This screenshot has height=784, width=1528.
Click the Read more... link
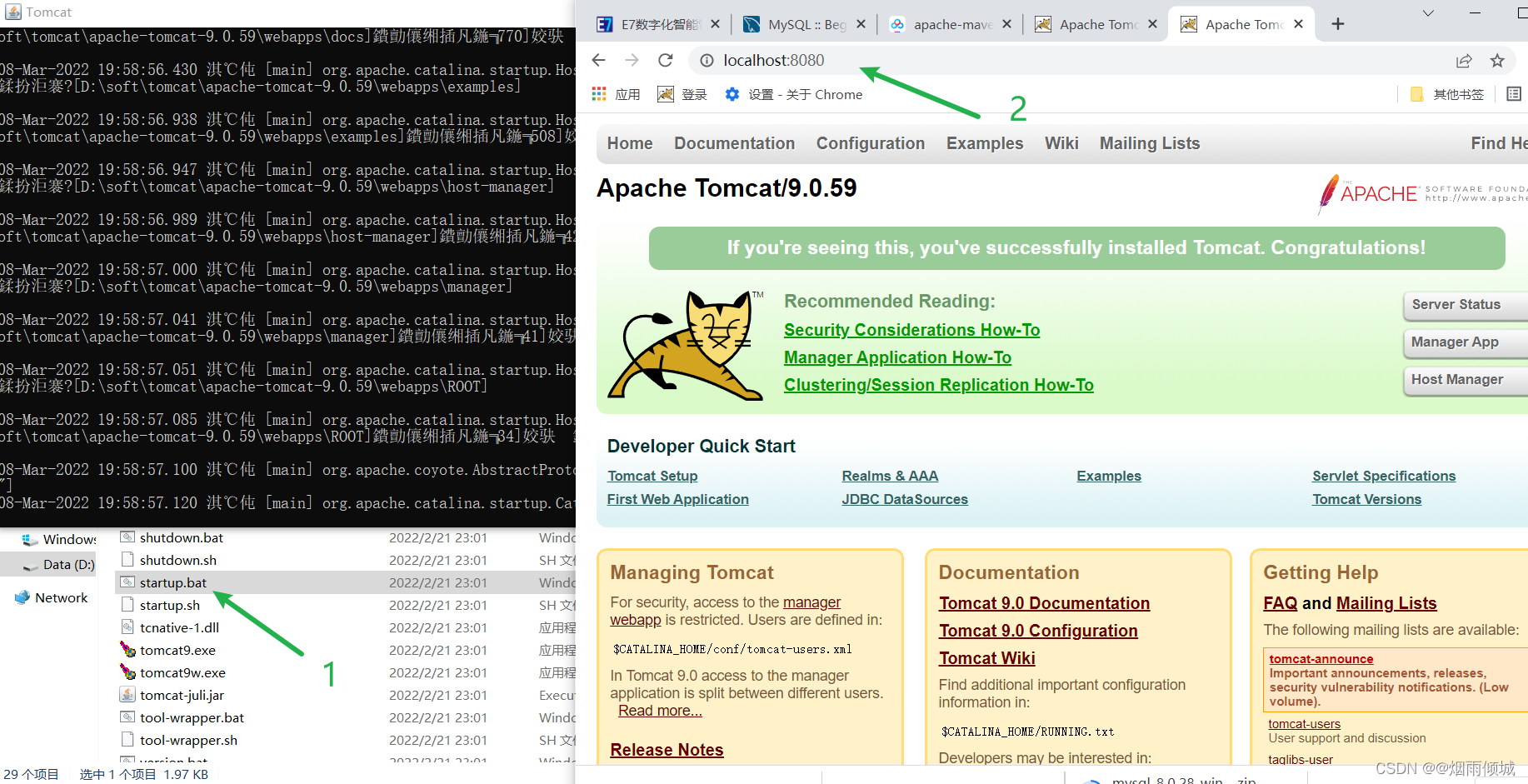pos(660,711)
